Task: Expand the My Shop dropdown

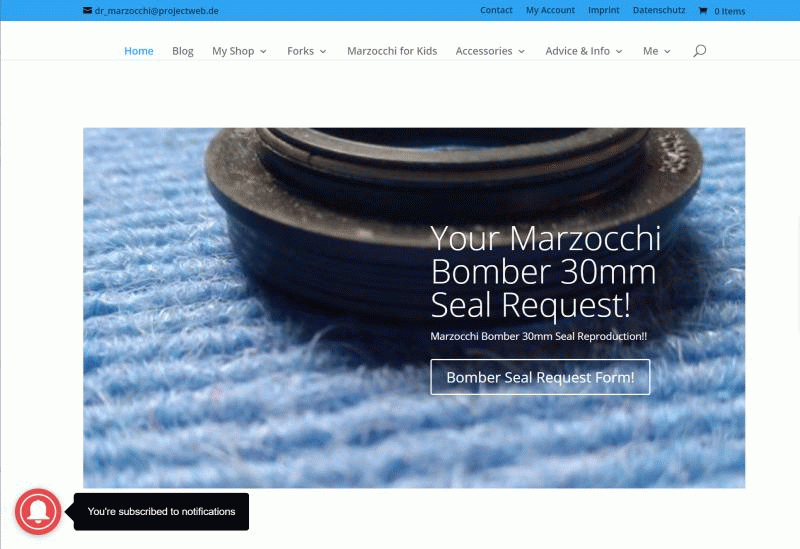Action: [x=239, y=51]
